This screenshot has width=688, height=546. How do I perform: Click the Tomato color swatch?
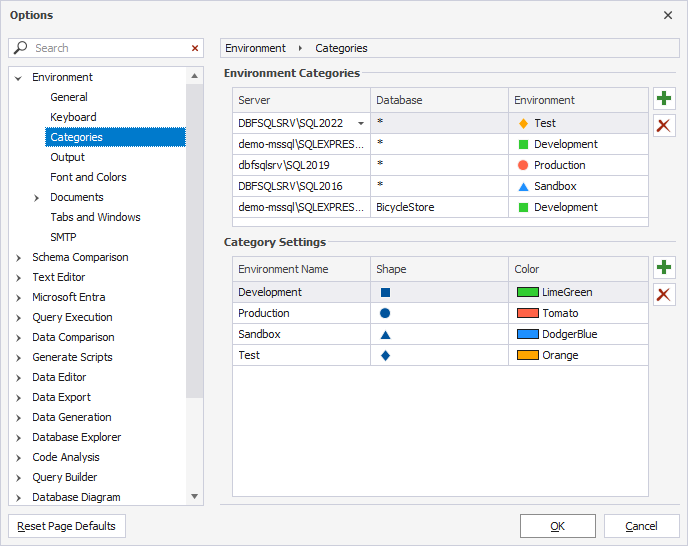tap(527, 313)
